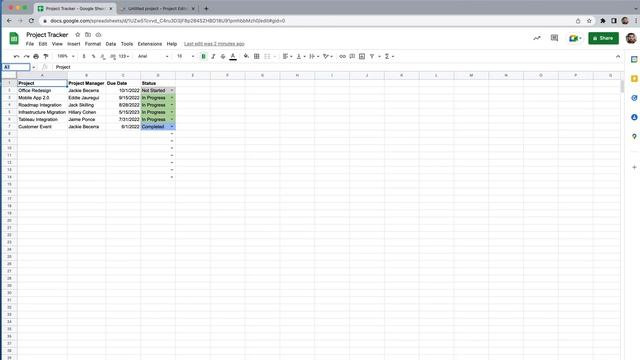Image resolution: width=640 pixels, height=360 pixels.
Task: Open the borders tool
Action: (x=257, y=56)
